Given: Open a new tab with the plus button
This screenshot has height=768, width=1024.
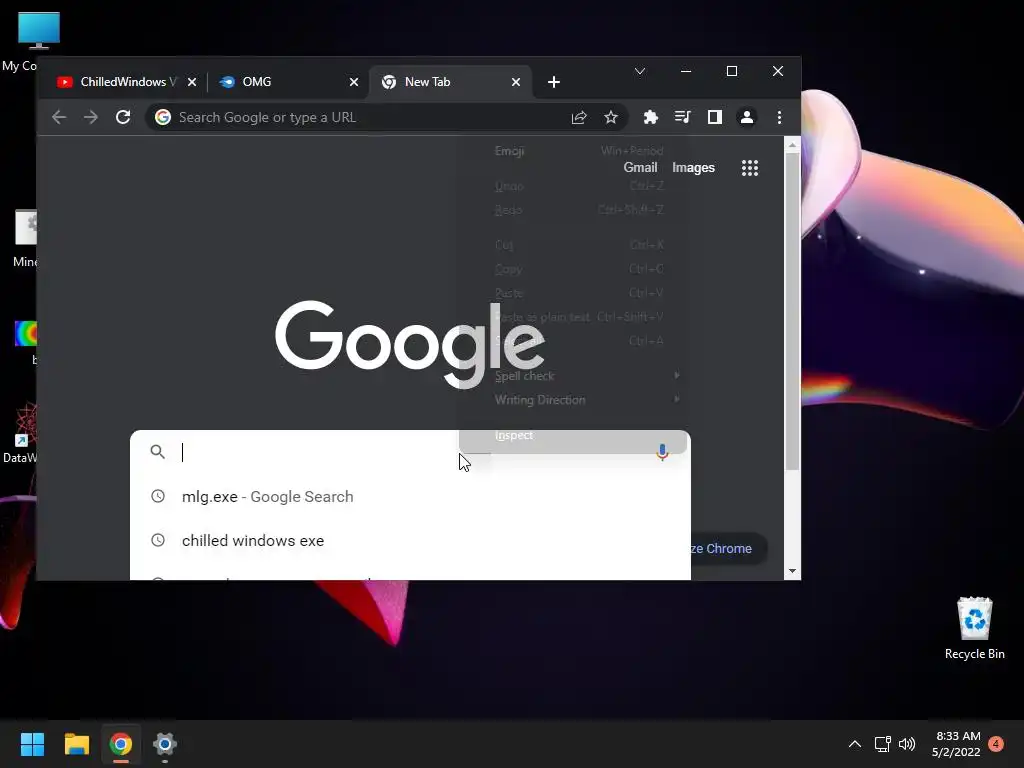Looking at the screenshot, I should click(x=554, y=82).
